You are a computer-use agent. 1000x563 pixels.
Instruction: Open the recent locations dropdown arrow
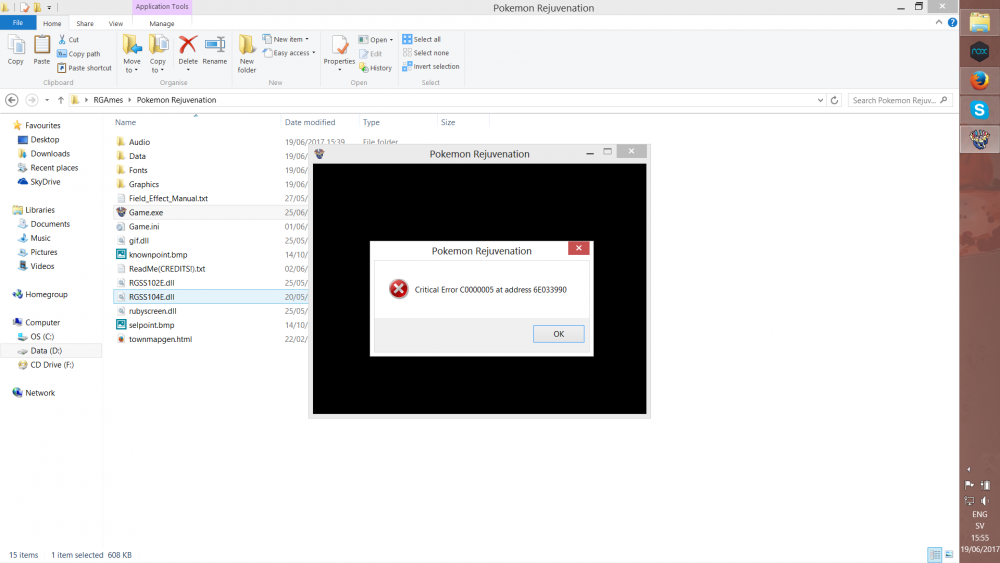coord(47,100)
